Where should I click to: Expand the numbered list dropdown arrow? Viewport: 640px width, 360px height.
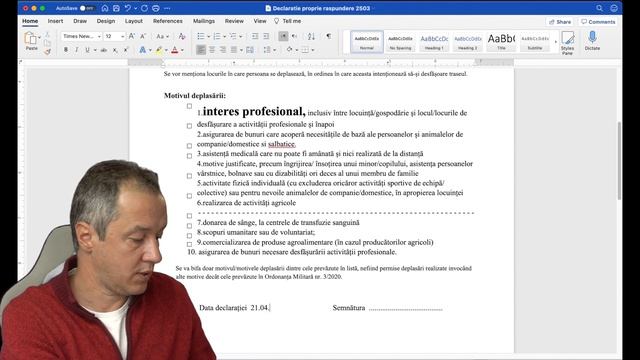click(x=224, y=37)
